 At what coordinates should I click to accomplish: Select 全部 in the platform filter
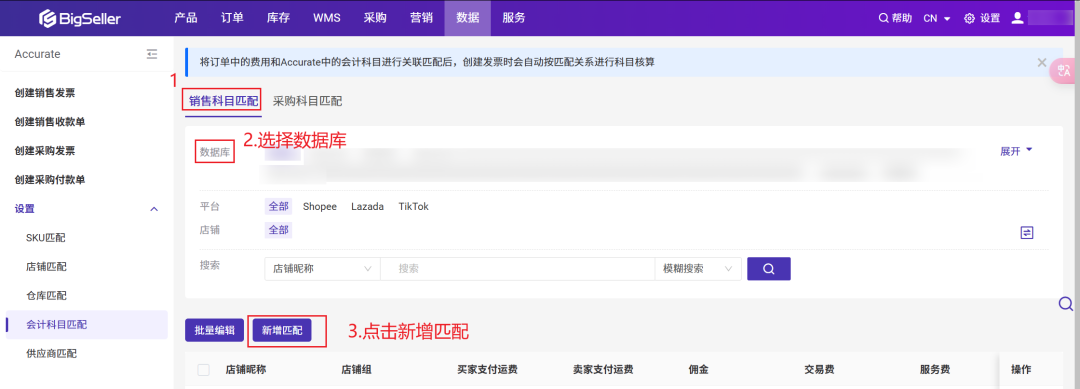coord(278,207)
